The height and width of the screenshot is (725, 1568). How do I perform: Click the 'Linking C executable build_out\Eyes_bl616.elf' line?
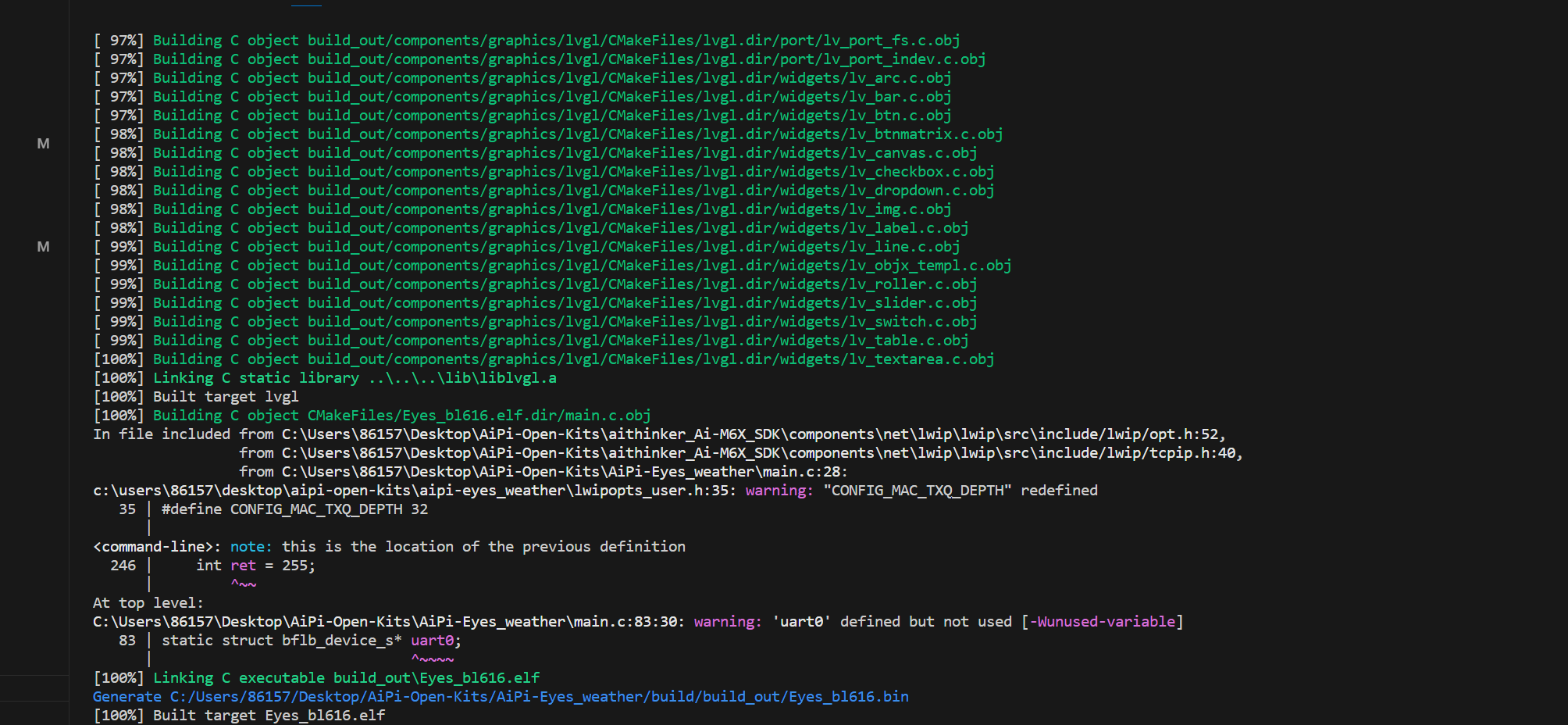[x=316, y=677]
